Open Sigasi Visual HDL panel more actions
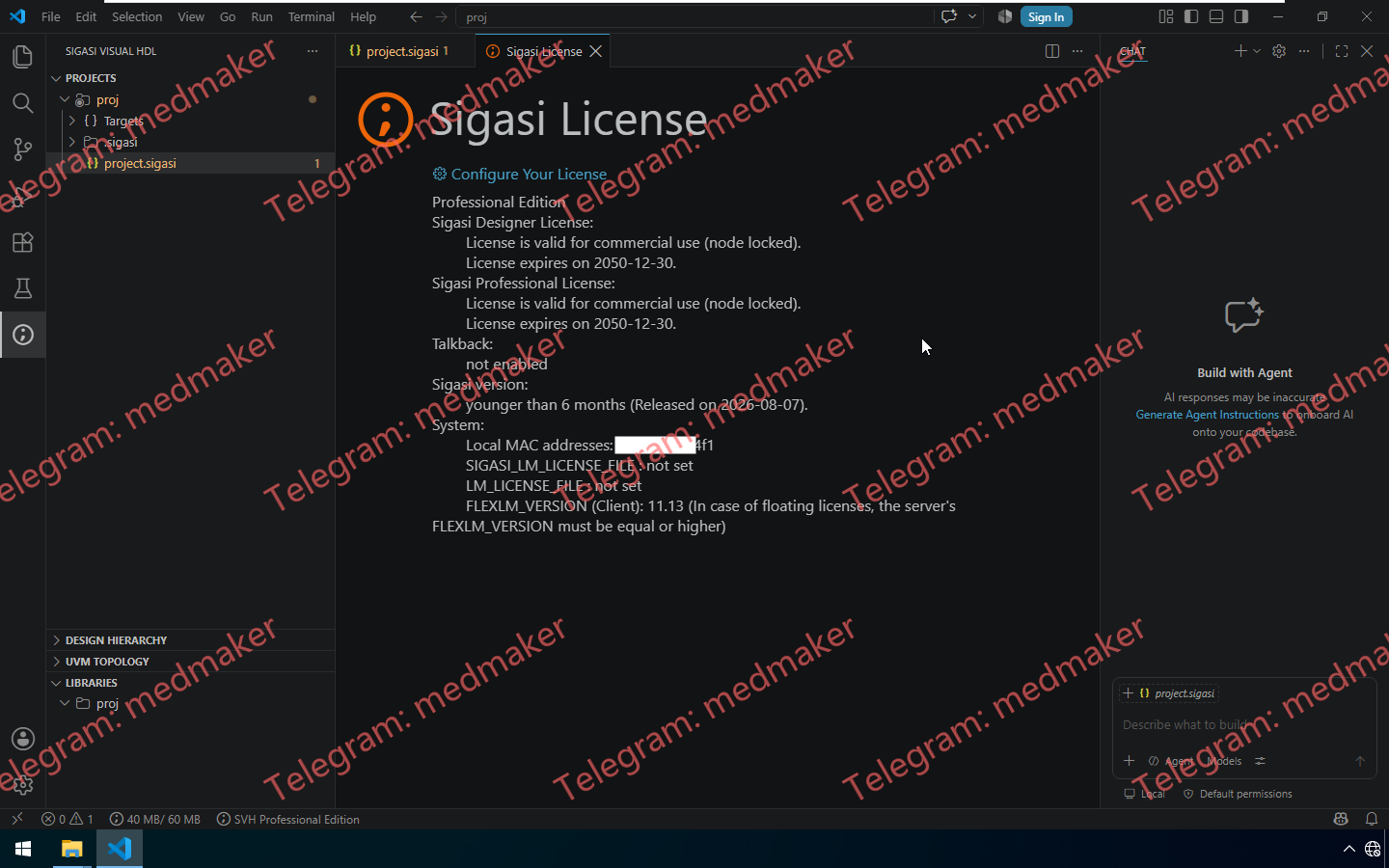The height and width of the screenshot is (868, 1389). 313,51
